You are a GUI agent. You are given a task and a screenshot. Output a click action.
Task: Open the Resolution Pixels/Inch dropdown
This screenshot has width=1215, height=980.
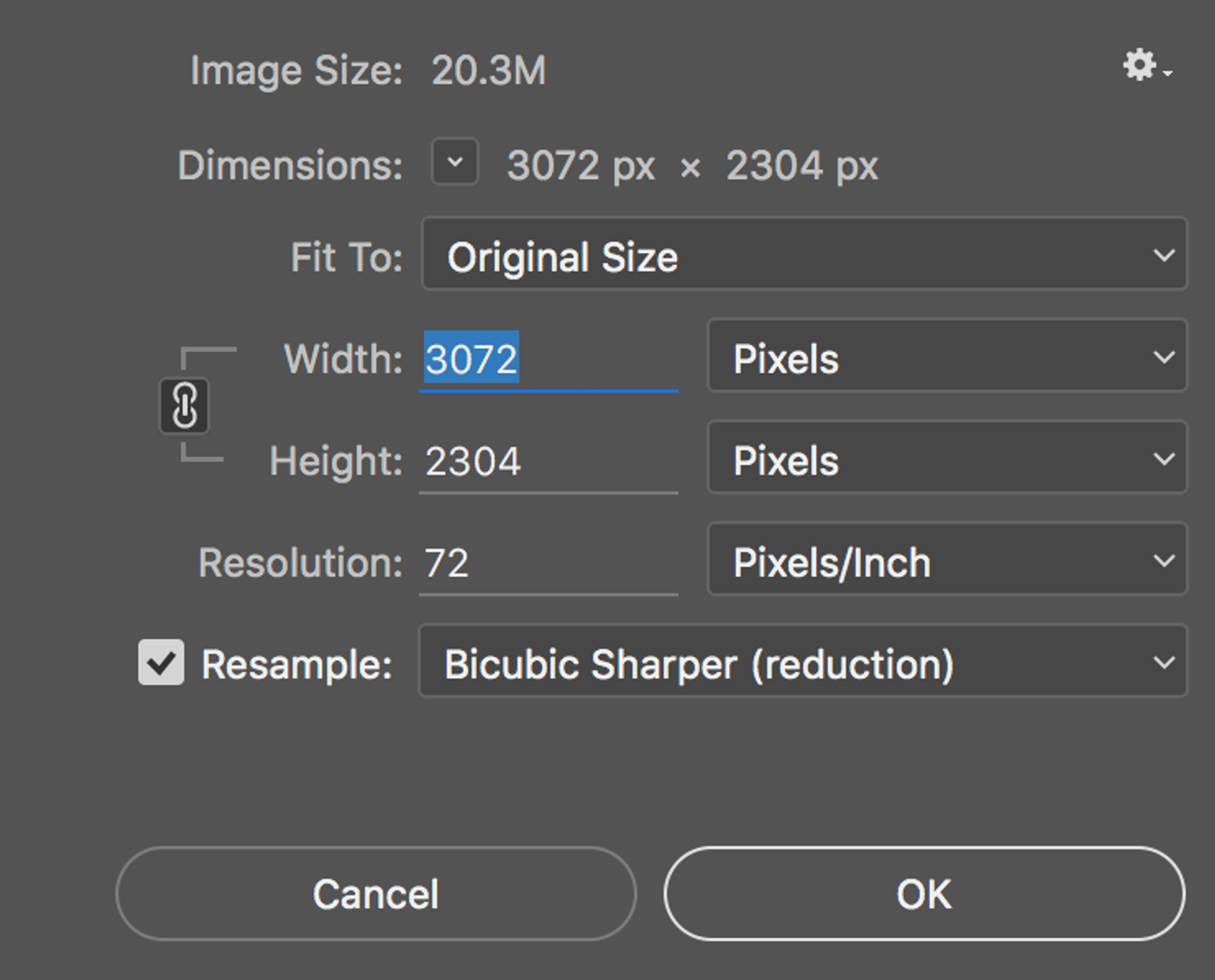(947, 561)
